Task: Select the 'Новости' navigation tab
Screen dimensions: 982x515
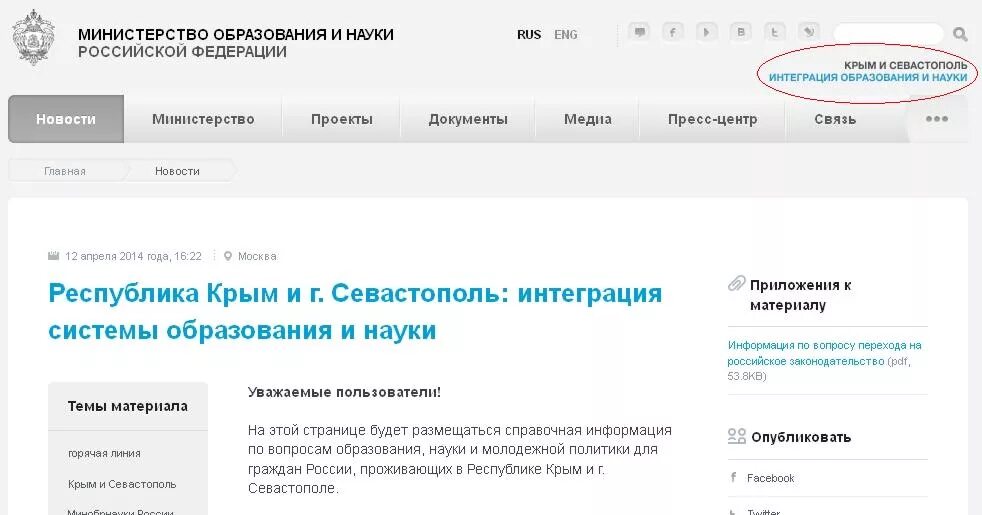Action: [x=66, y=119]
